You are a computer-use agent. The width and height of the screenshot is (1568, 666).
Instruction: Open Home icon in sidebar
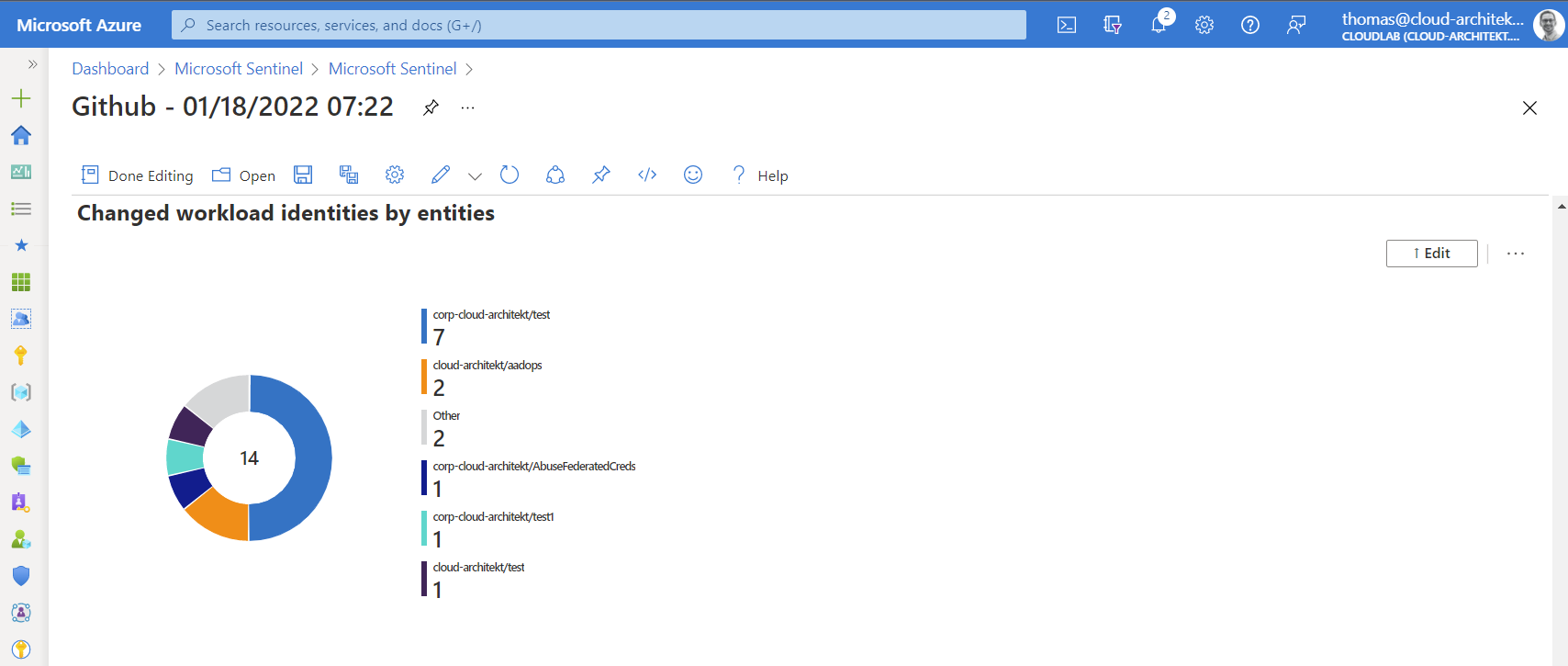point(21,135)
